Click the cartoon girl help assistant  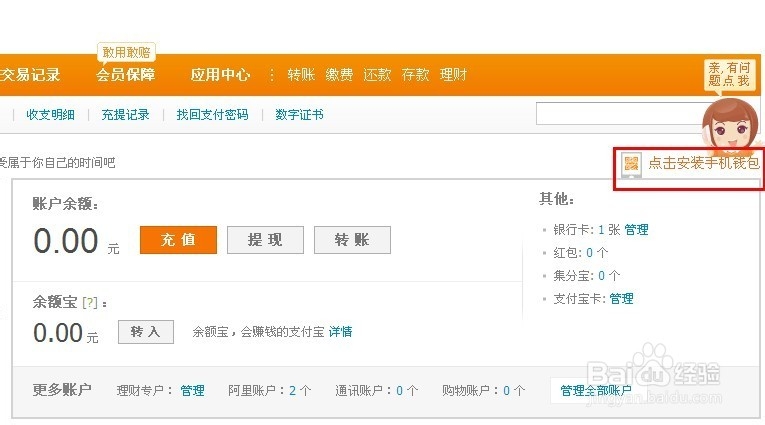point(731,124)
